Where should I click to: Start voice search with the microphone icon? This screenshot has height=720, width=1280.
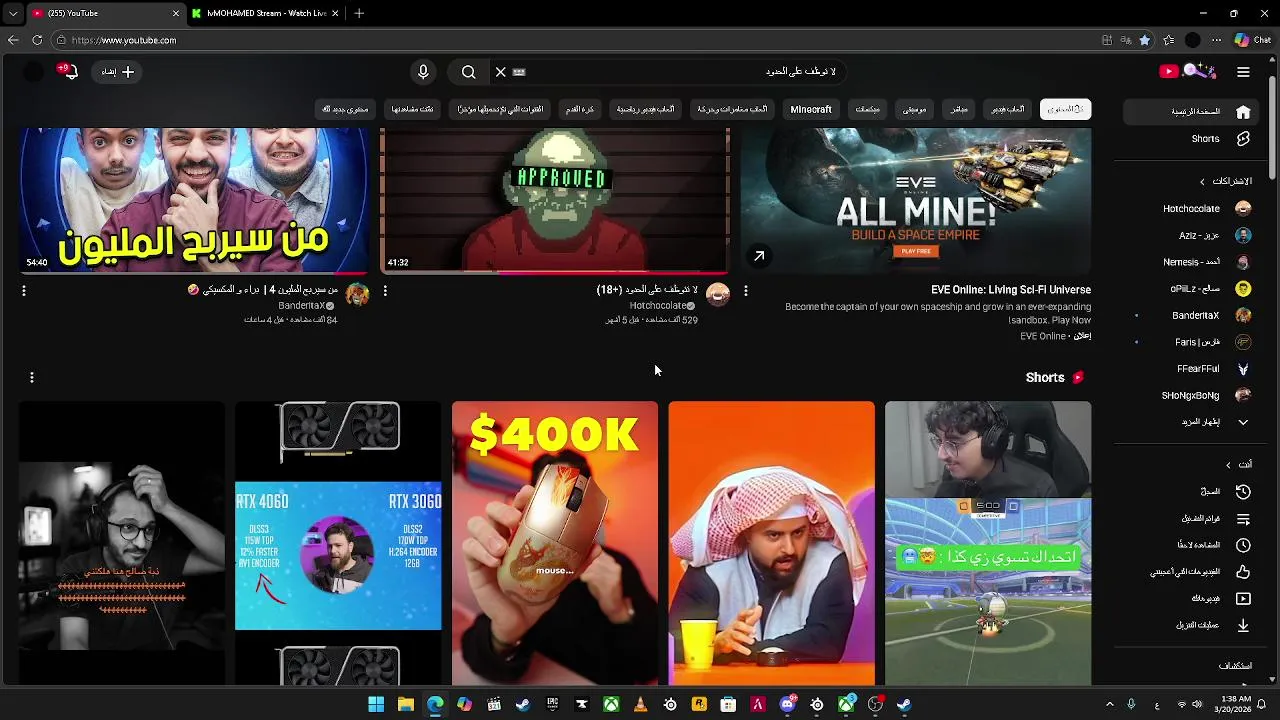coord(423,72)
